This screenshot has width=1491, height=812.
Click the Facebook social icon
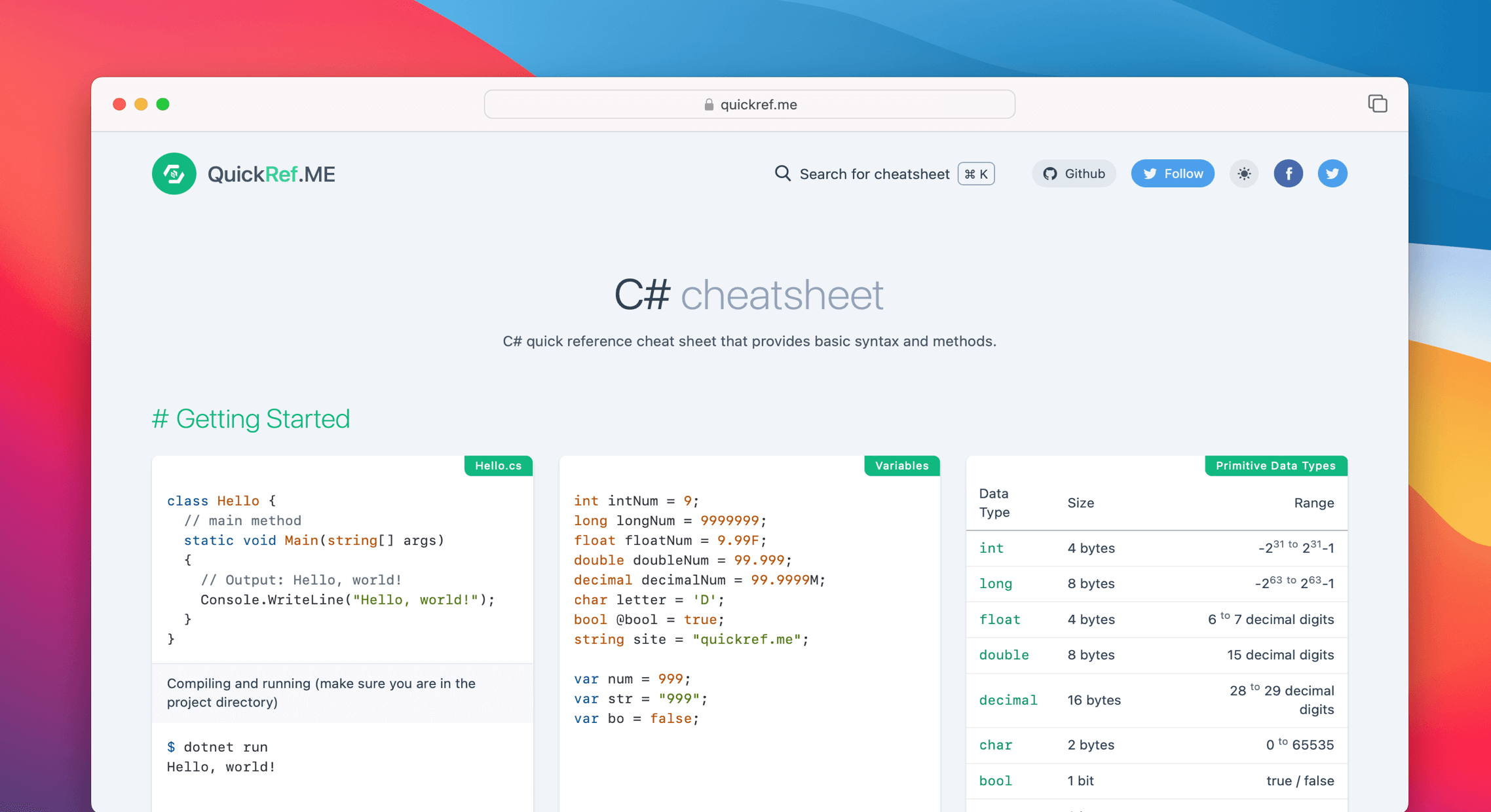point(1291,173)
